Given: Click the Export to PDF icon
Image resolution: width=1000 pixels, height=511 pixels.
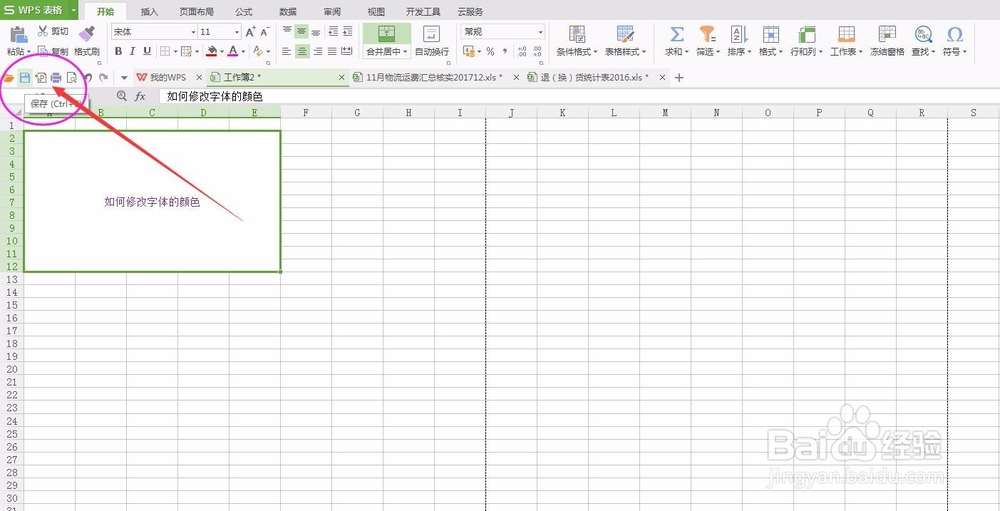Looking at the screenshot, I should tap(41, 78).
